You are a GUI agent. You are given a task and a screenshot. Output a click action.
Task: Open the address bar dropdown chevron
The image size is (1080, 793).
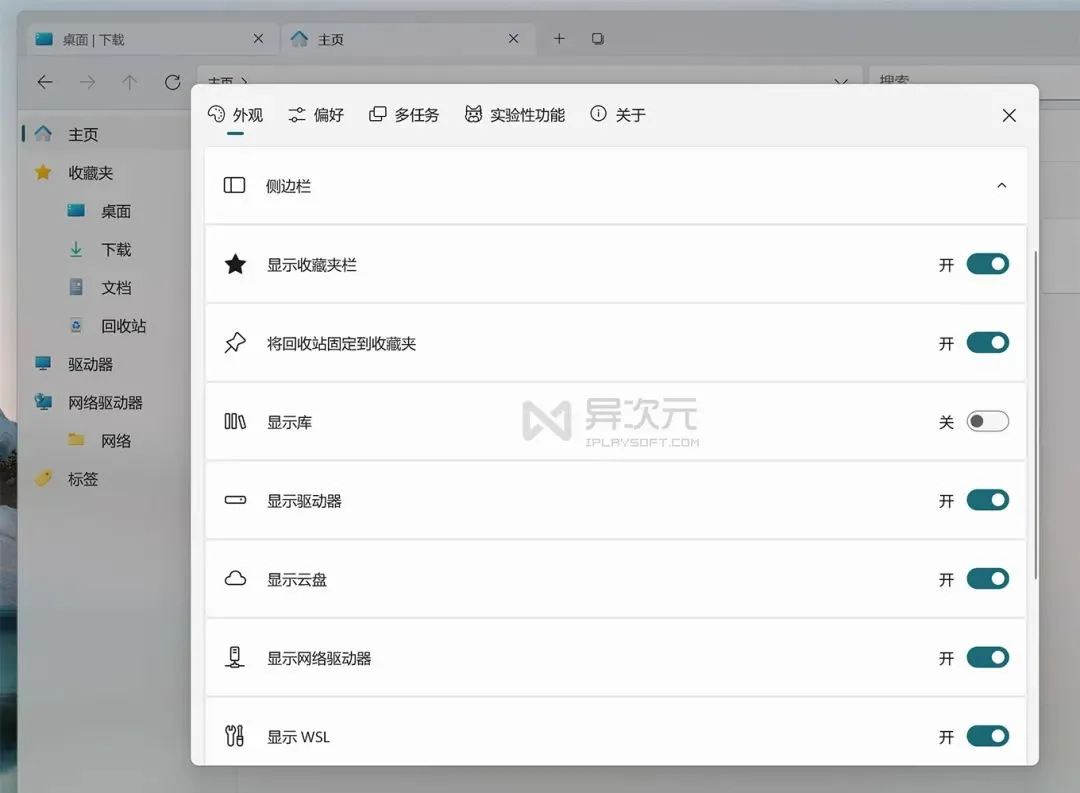point(841,81)
